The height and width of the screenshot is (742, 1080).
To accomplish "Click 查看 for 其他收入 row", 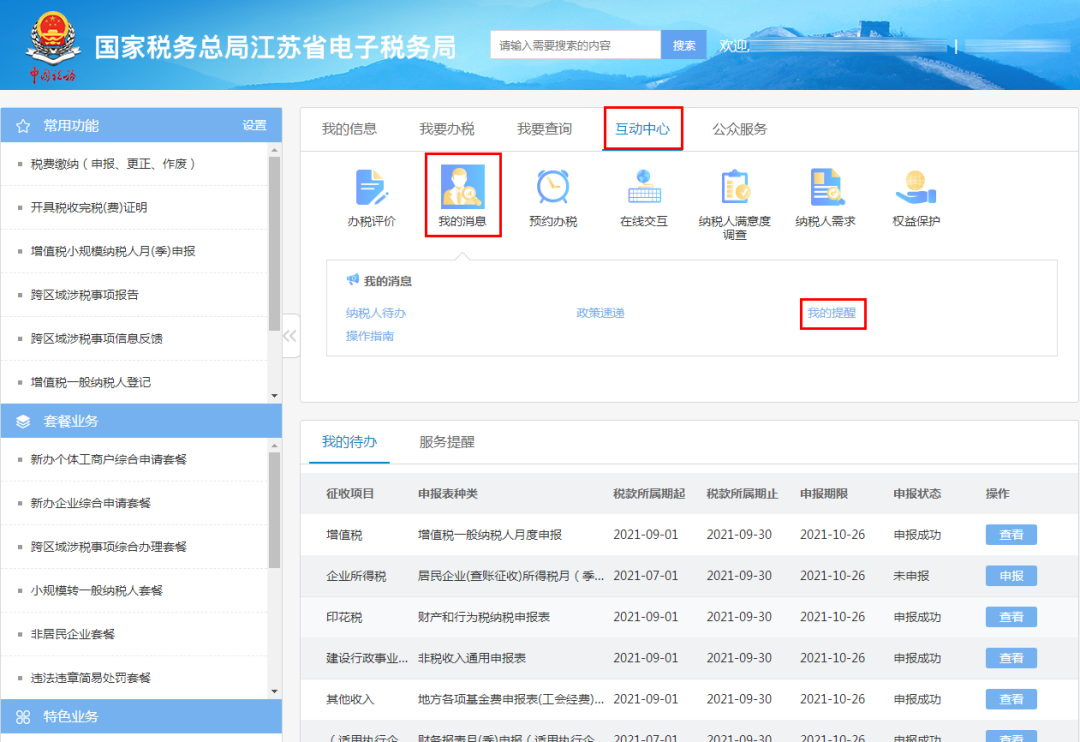I will click(1011, 699).
